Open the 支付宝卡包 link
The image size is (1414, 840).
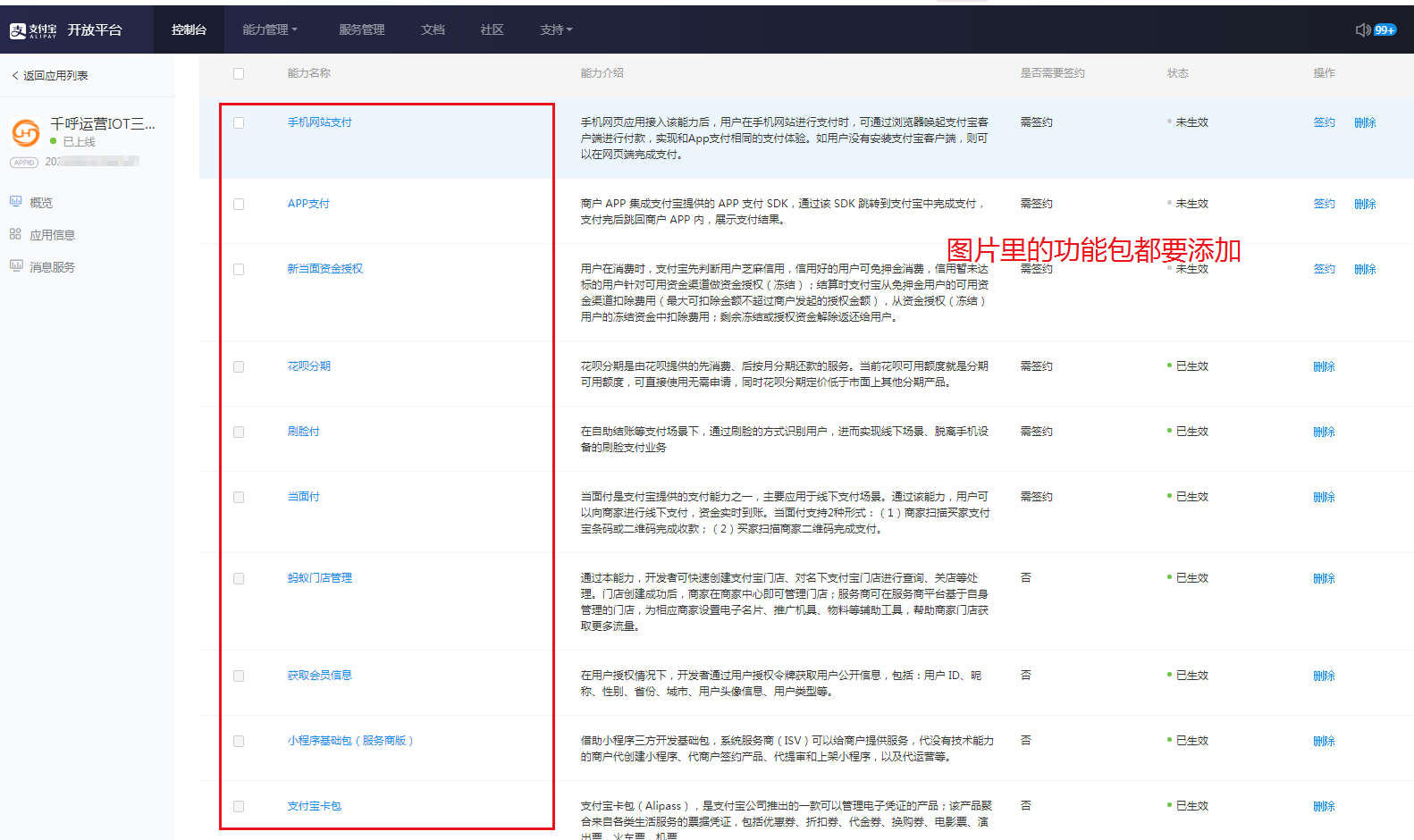click(314, 806)
